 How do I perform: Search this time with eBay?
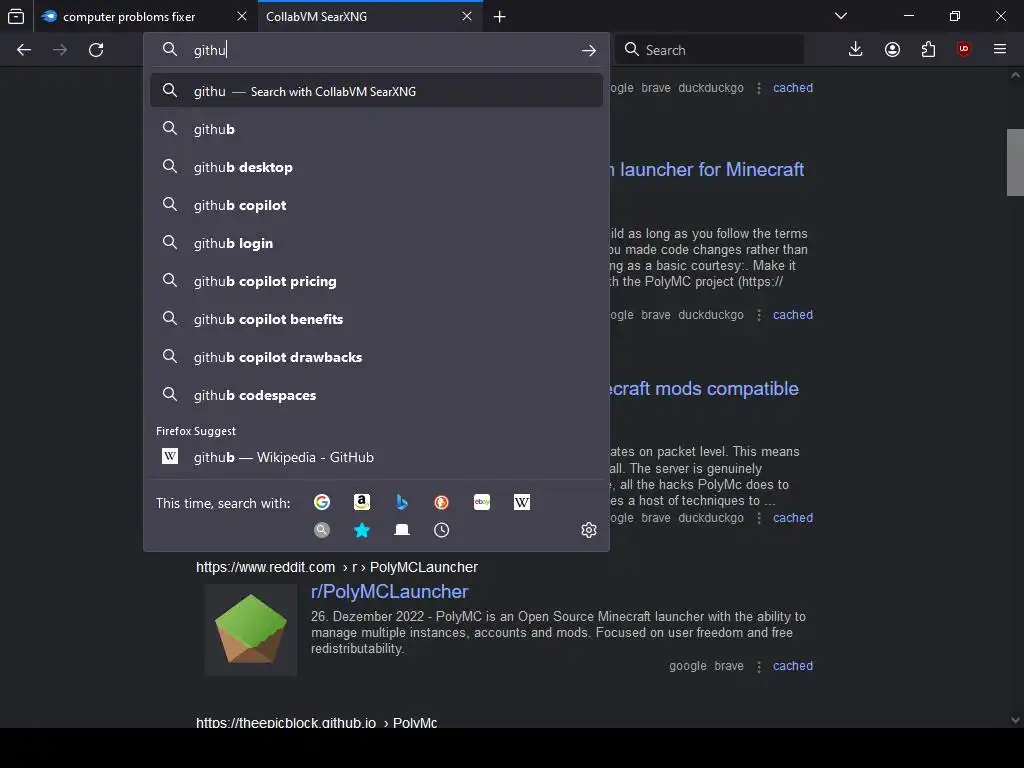click(x=482, y=502)
